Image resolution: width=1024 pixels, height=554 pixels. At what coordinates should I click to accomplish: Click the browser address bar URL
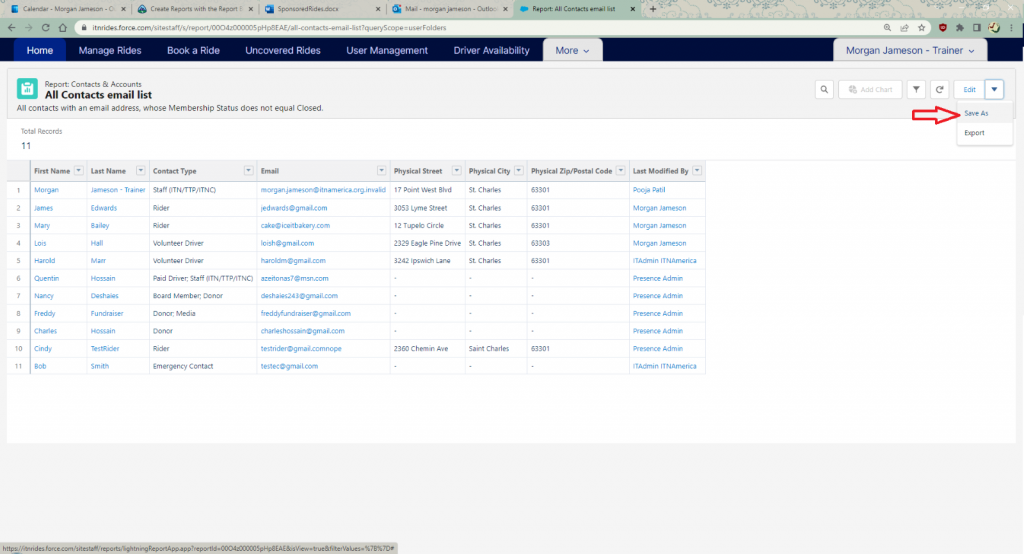(300, 28)
